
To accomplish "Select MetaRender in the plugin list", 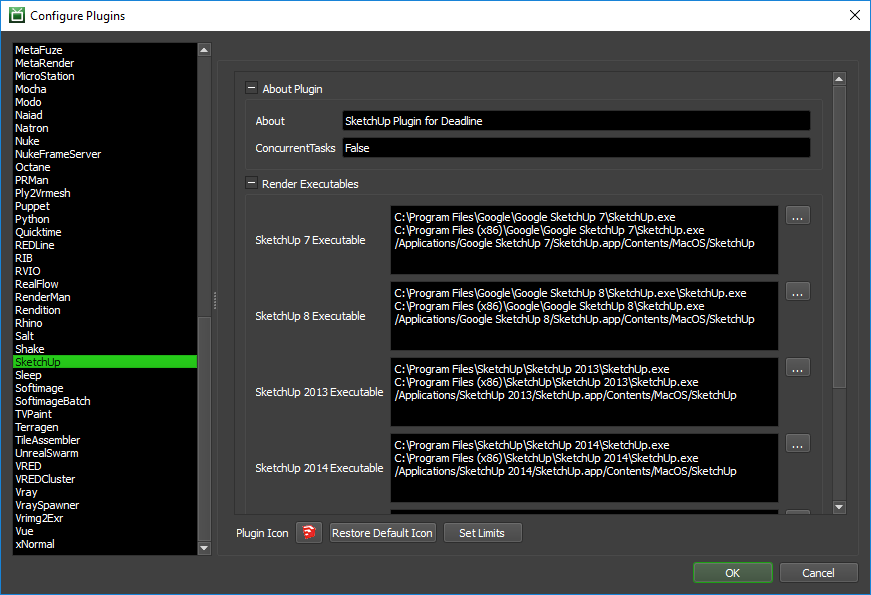I will tap(105, 63).
